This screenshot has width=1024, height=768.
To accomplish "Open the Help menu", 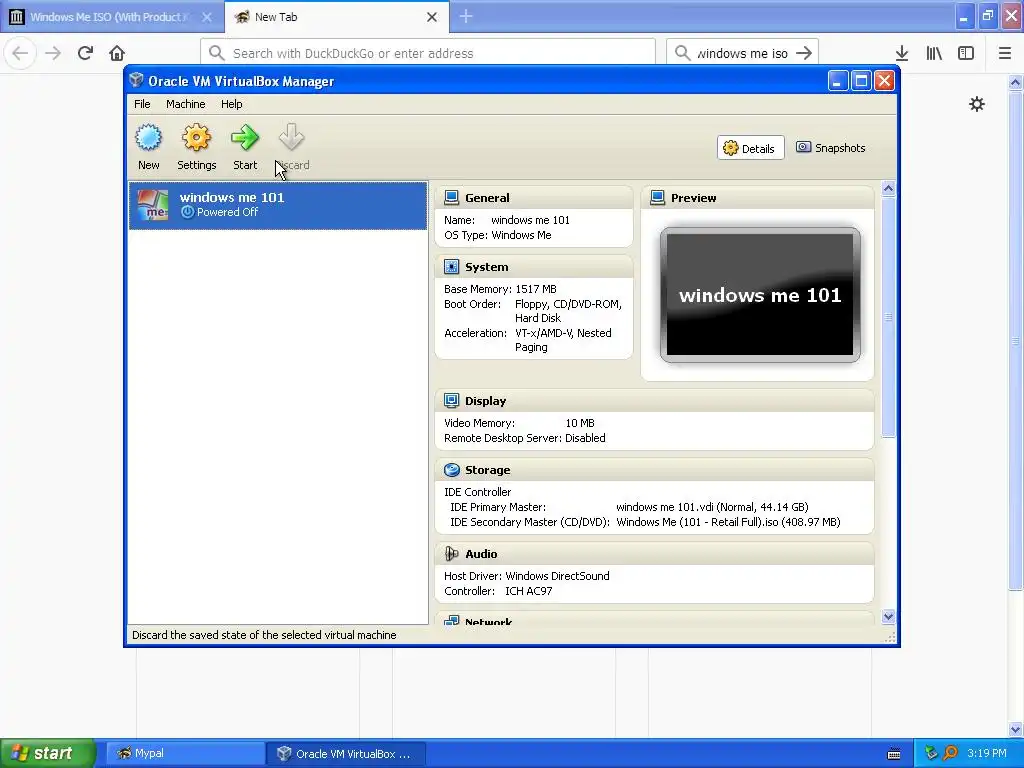I will (231, 104).
